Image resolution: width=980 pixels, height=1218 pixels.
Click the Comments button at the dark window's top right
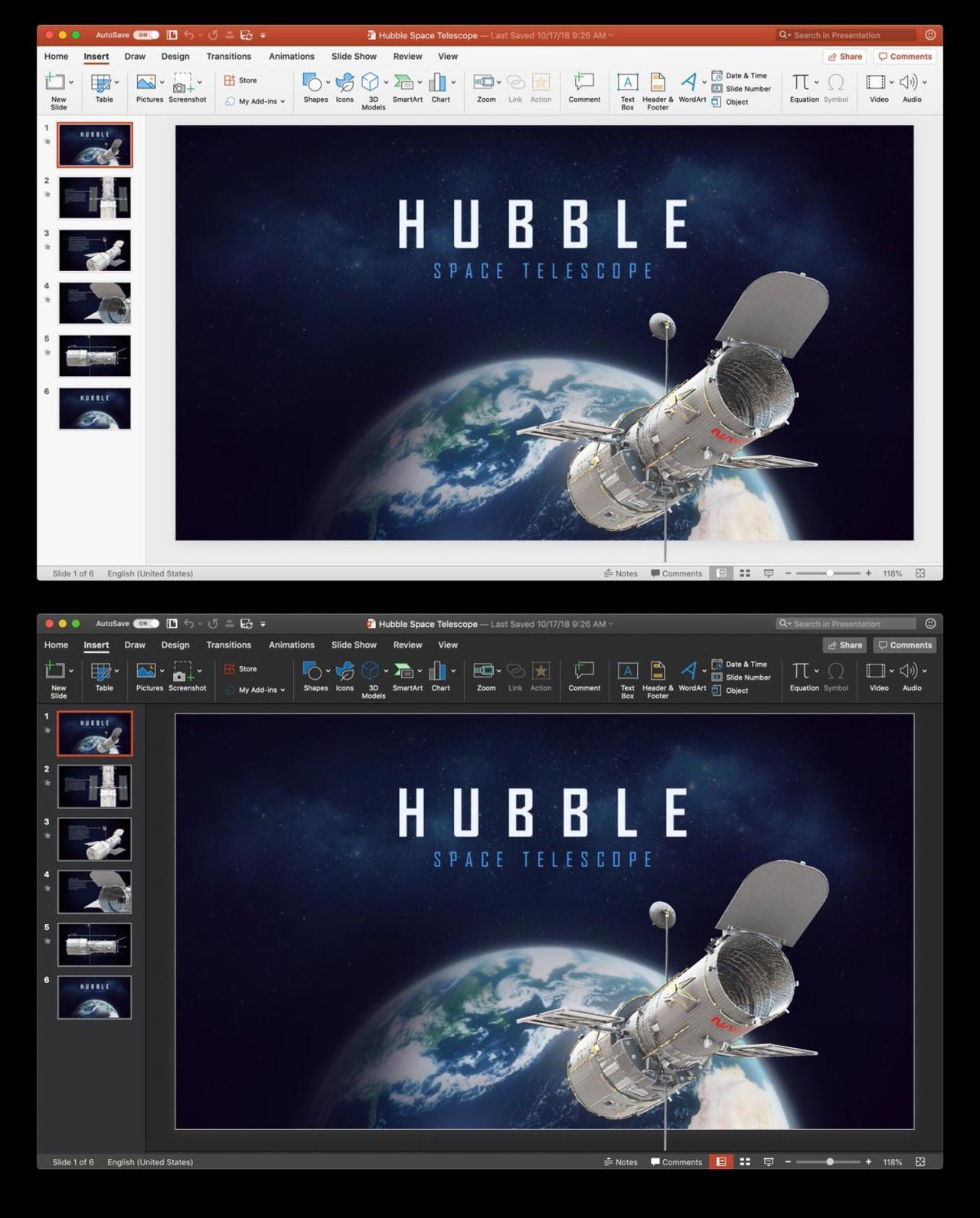tap(905, 645)
